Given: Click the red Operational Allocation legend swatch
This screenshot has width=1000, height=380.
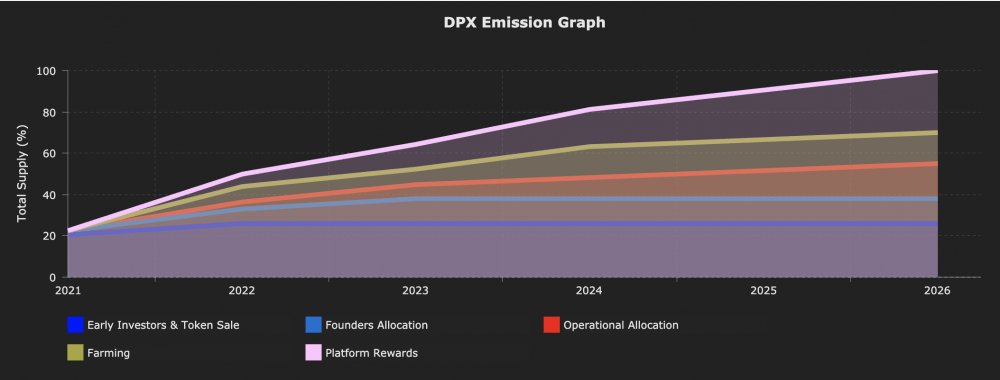Looking at the screenshot, I should [552, 325].
